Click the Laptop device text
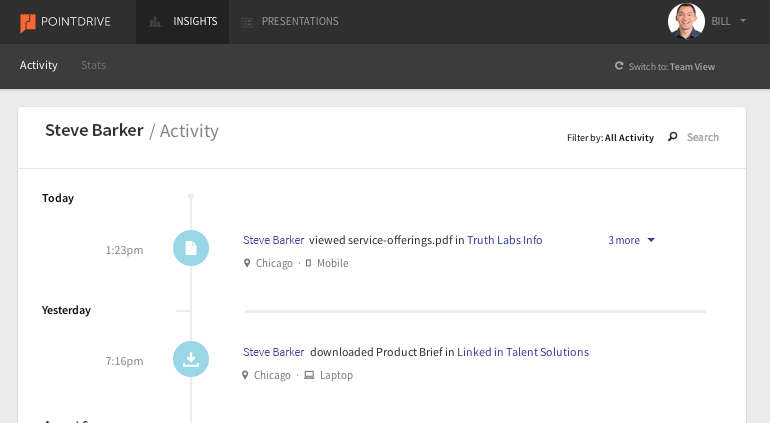The width and height of the screenshot is (770, 423). 336,375
